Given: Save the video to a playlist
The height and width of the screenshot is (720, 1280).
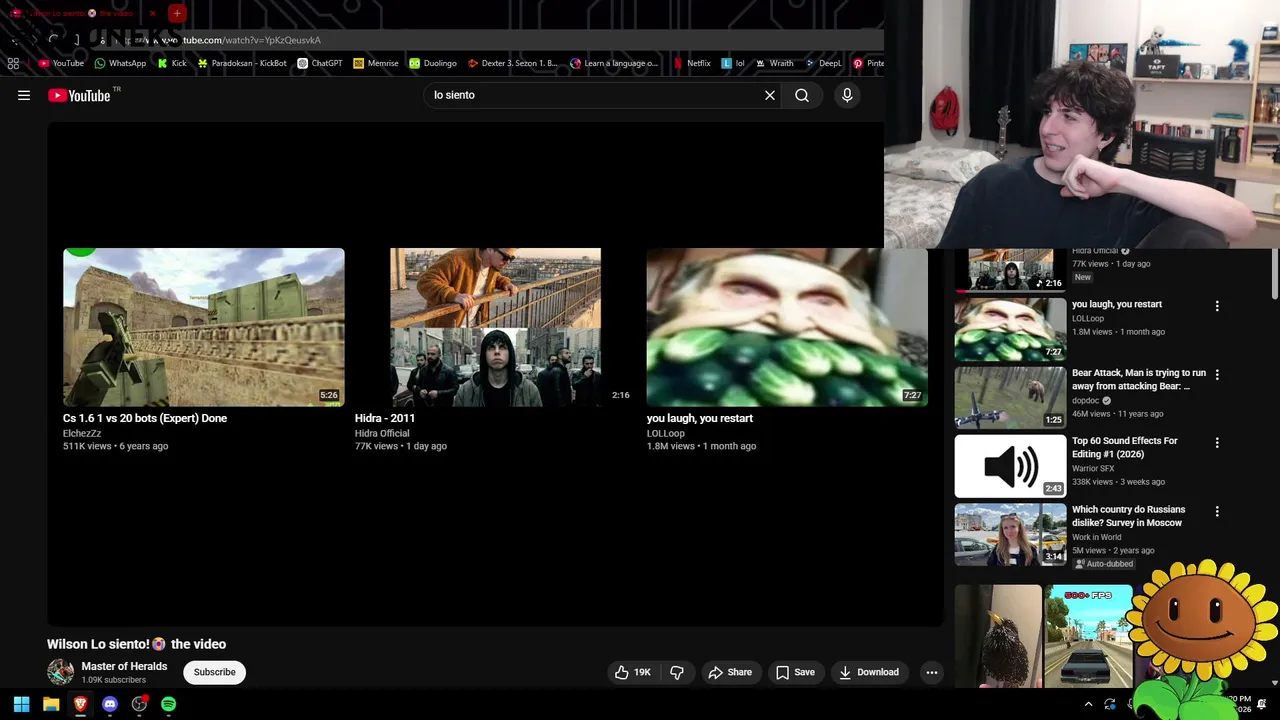Looking at the screenshot, I should click(x=796, y=672).
